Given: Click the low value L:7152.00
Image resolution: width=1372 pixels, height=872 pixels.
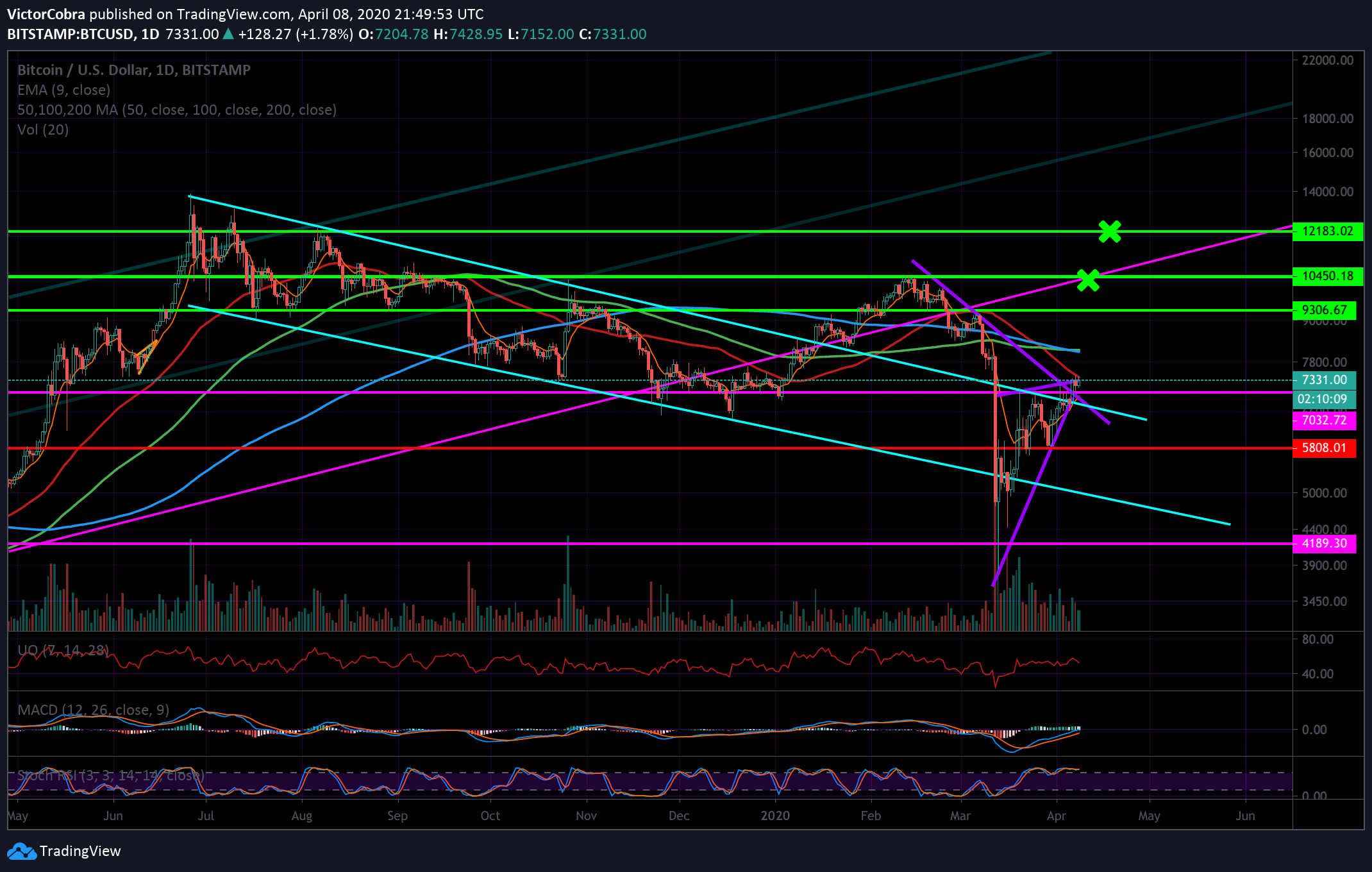Looking at the screenshot, I should [x=541, y=34].
